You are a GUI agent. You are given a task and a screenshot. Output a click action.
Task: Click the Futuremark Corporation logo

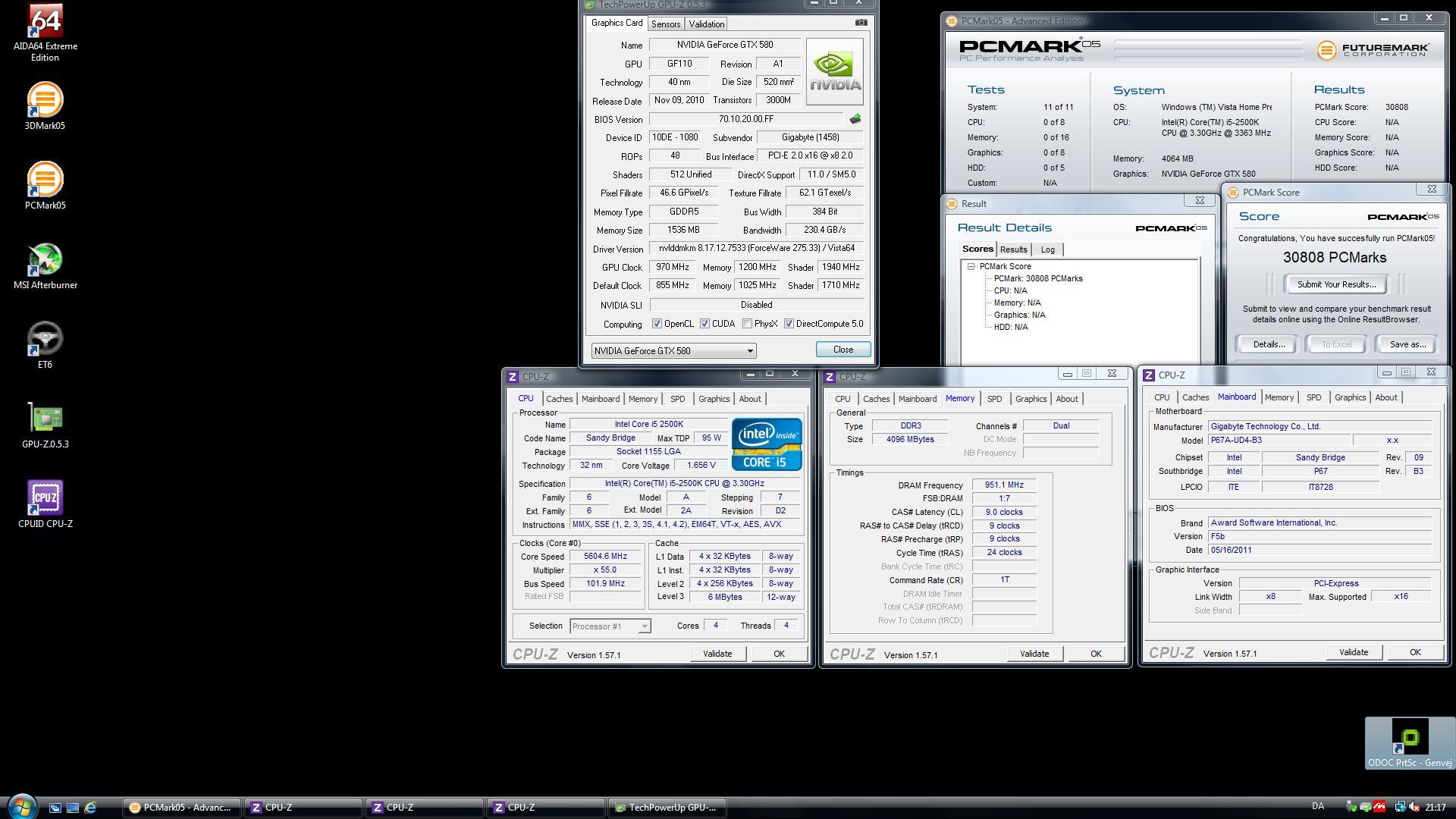1373,50
